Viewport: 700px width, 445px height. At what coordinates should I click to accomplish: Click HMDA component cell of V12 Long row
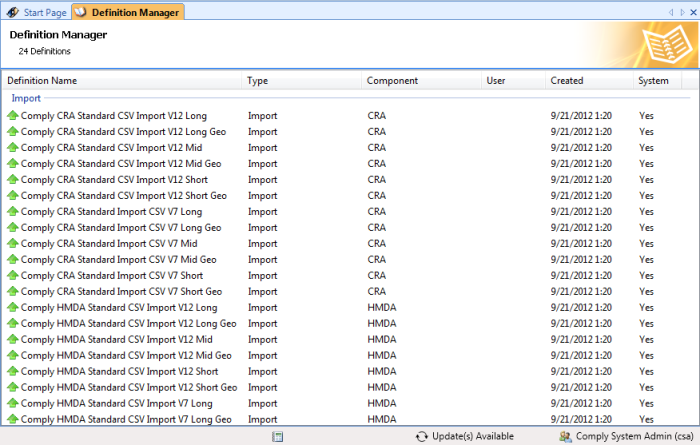point(382,308)
